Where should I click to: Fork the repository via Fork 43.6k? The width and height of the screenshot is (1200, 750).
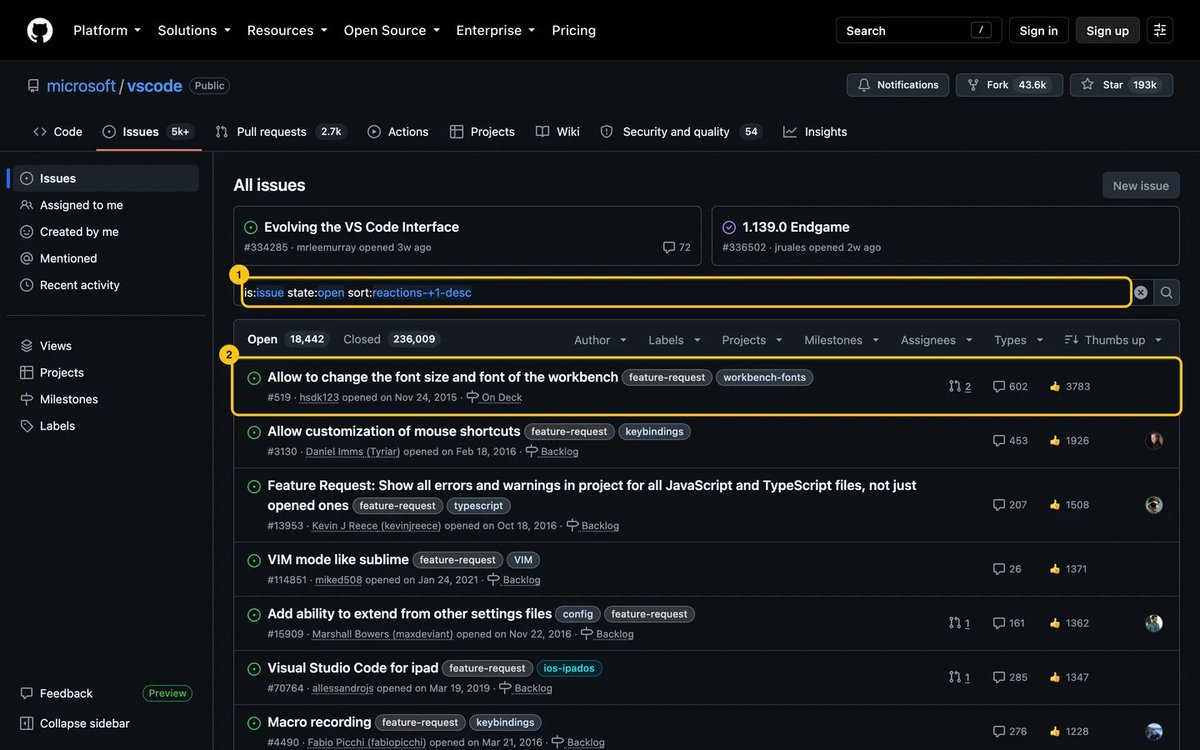click(1009, 85)
